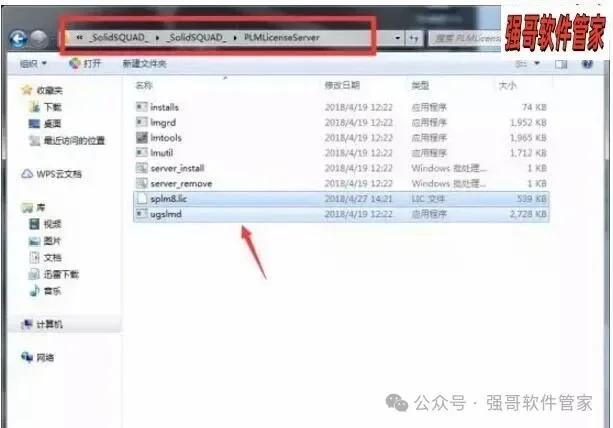Select the lmutil application file
613x428 pixels.
[341, 153]
